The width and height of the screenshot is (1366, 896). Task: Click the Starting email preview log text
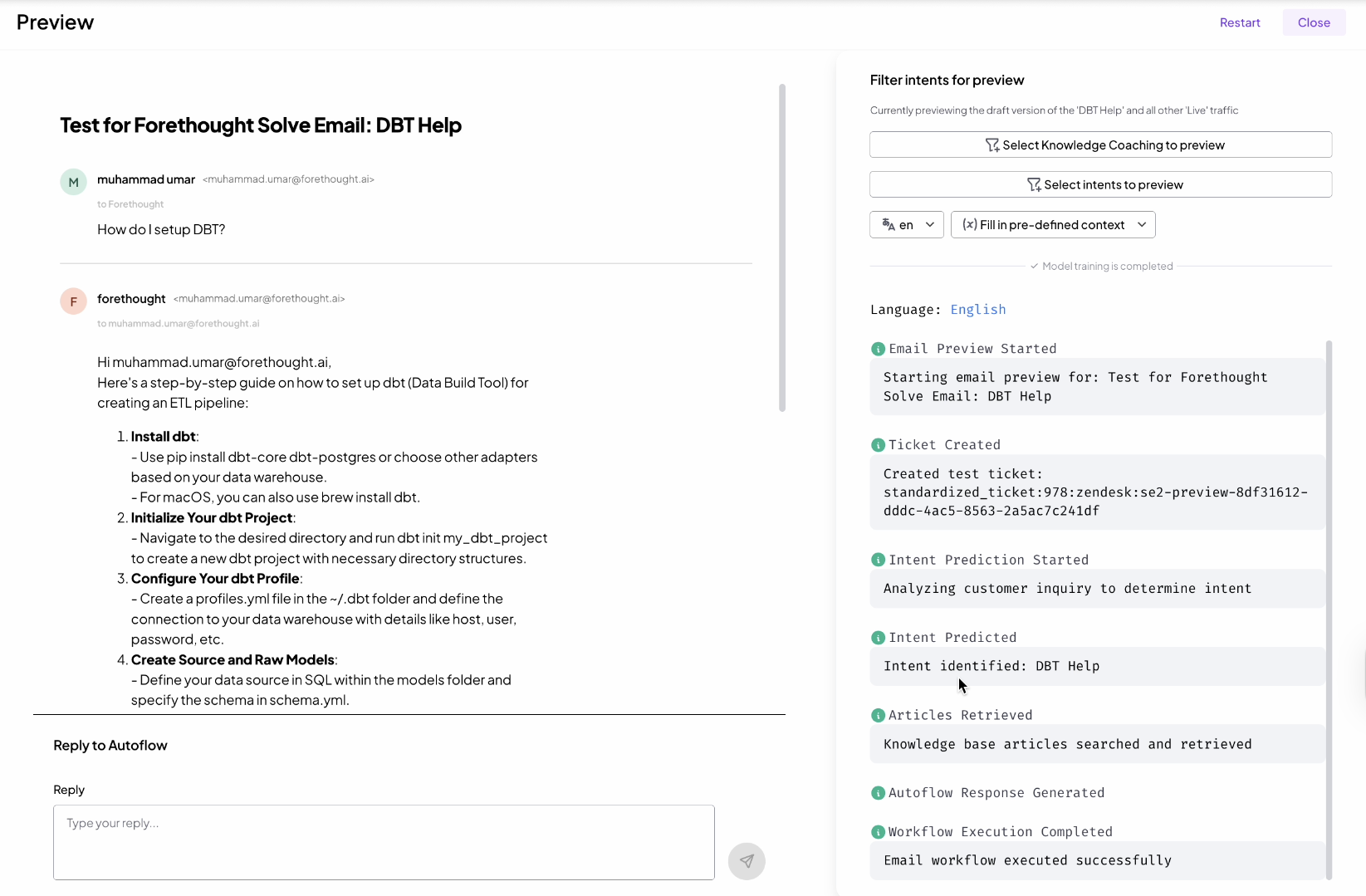pos(1075,387)
